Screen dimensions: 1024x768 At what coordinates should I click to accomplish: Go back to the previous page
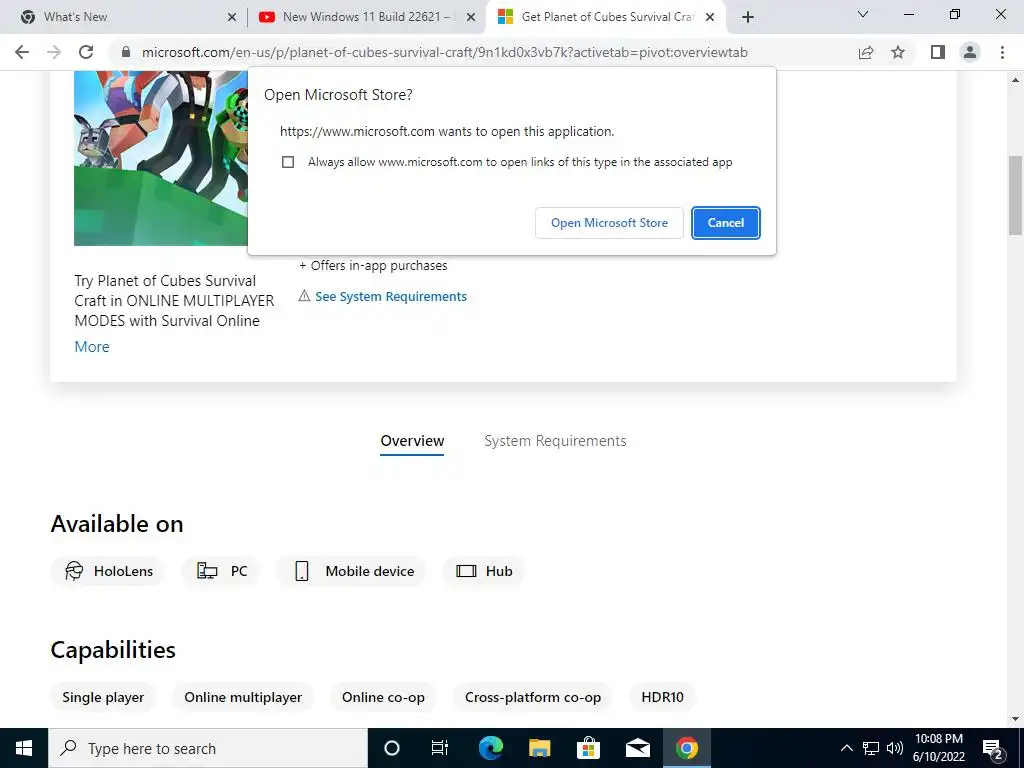[22, 52]
